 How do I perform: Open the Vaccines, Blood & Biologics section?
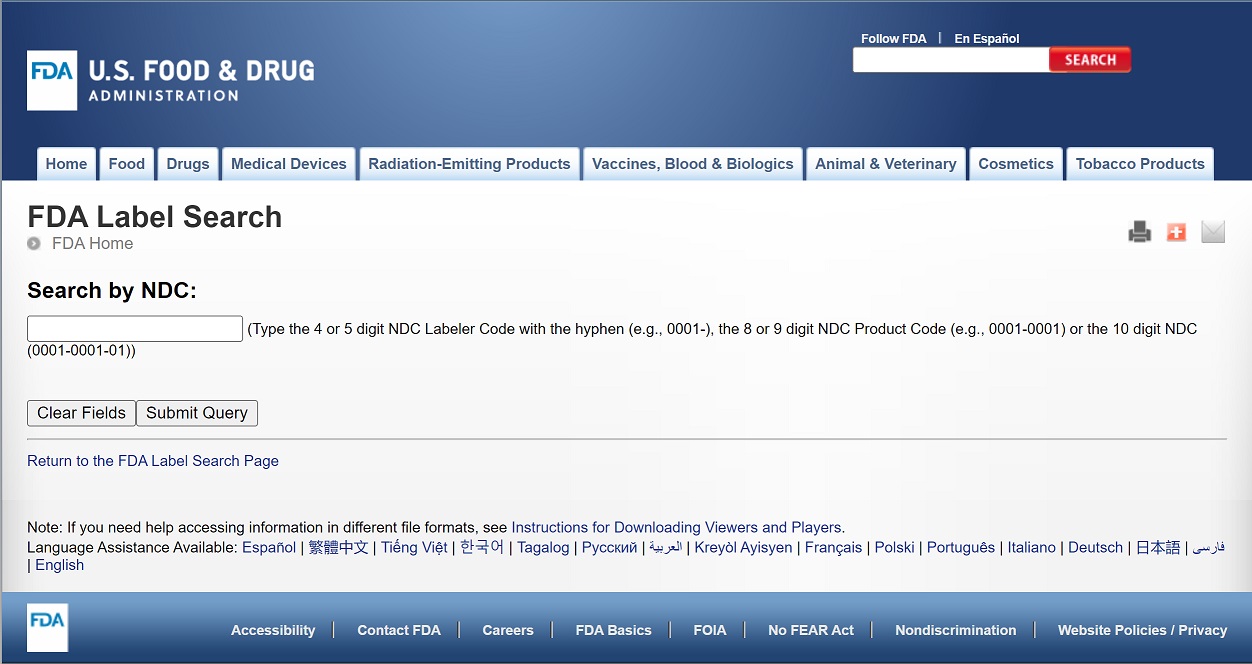pyautogui.click(x=692, y=163)
